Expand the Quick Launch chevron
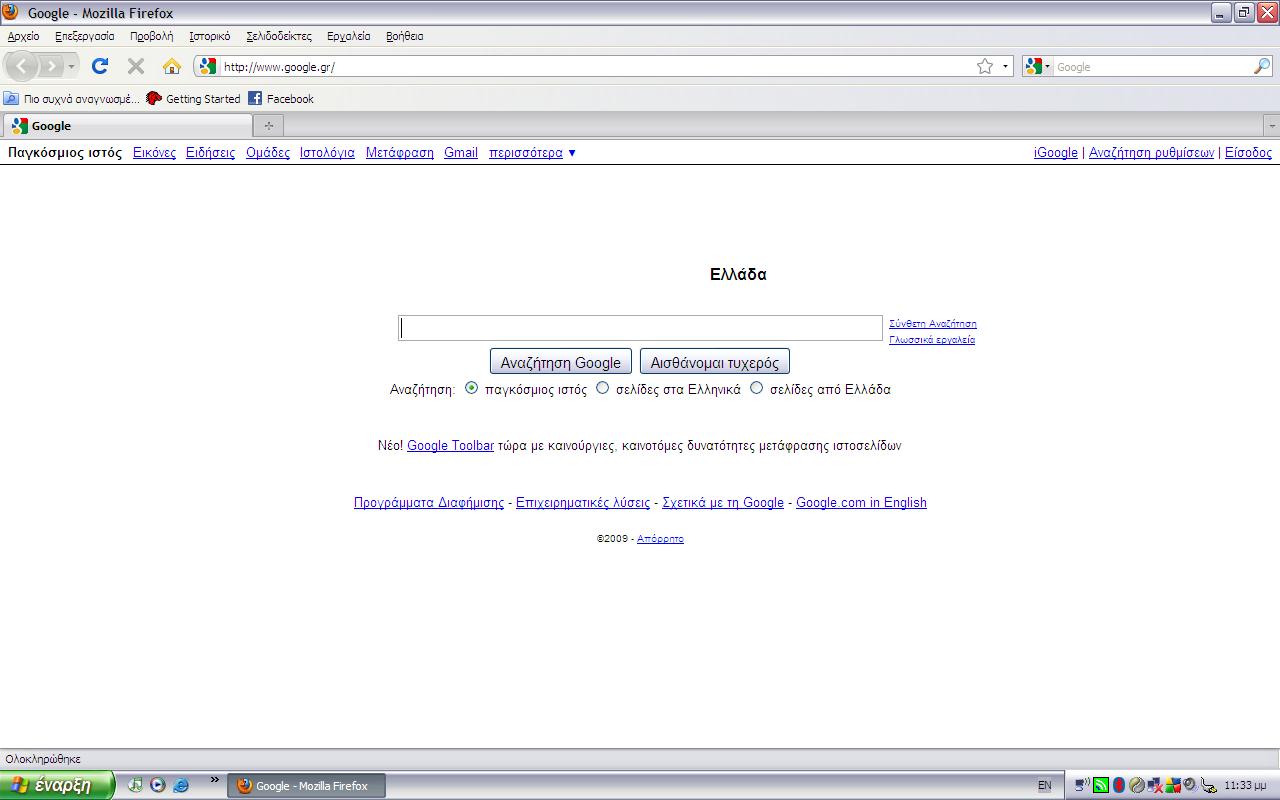The height and width of the screenshot is (800, 1280). point(214,780)
